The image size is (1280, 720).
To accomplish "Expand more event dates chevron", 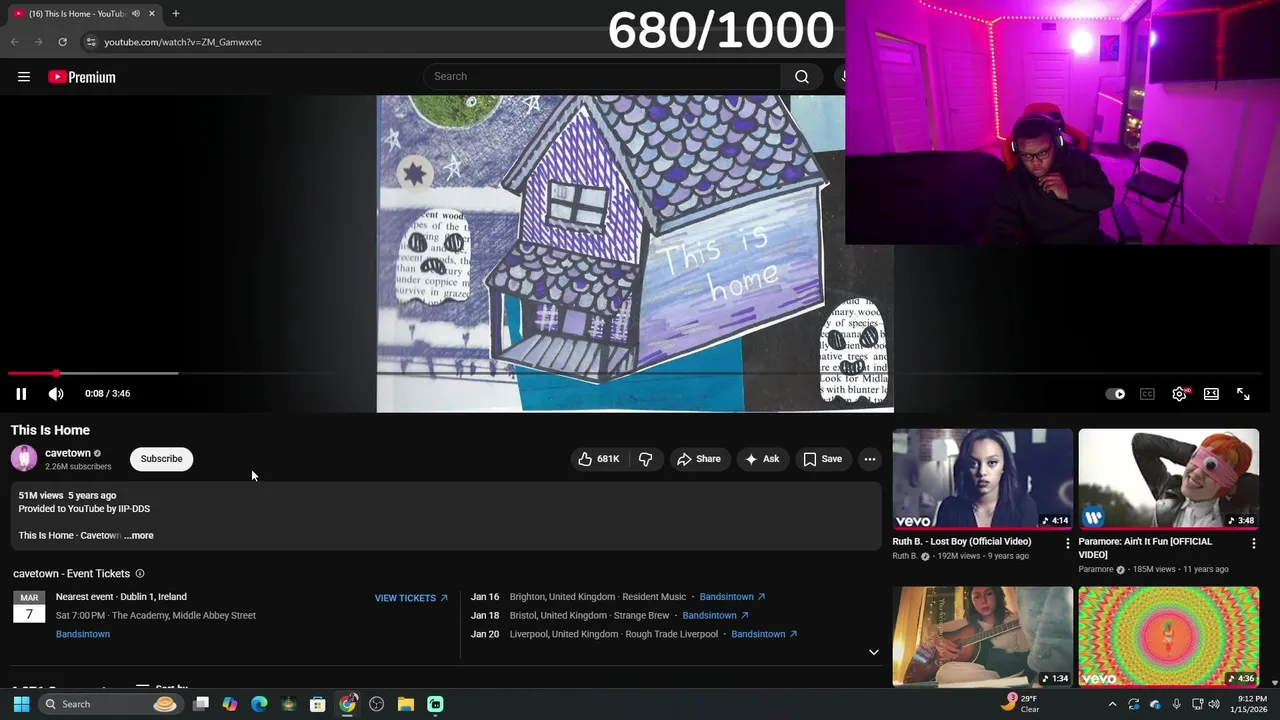I will point(873,652).
